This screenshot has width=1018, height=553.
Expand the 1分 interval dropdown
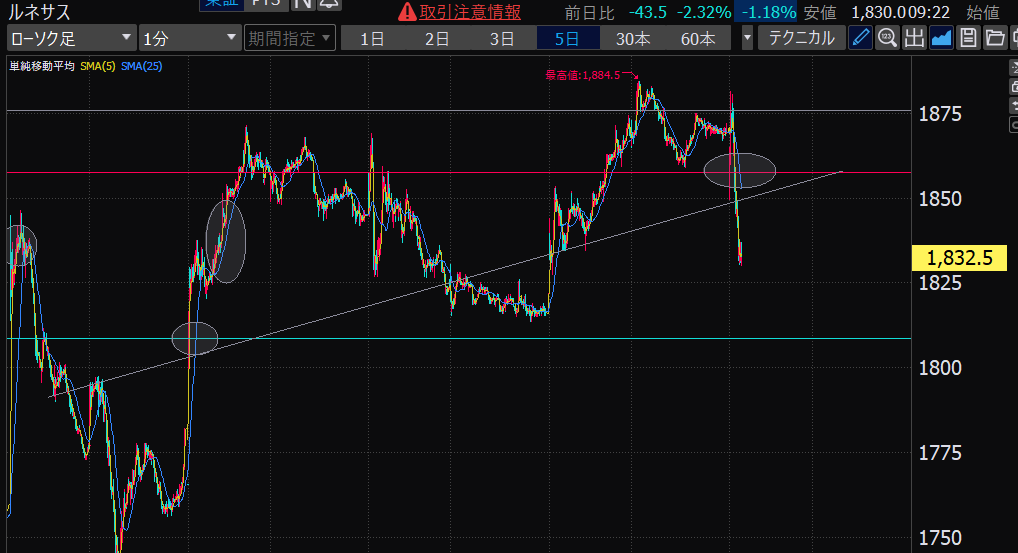(190, 39)
